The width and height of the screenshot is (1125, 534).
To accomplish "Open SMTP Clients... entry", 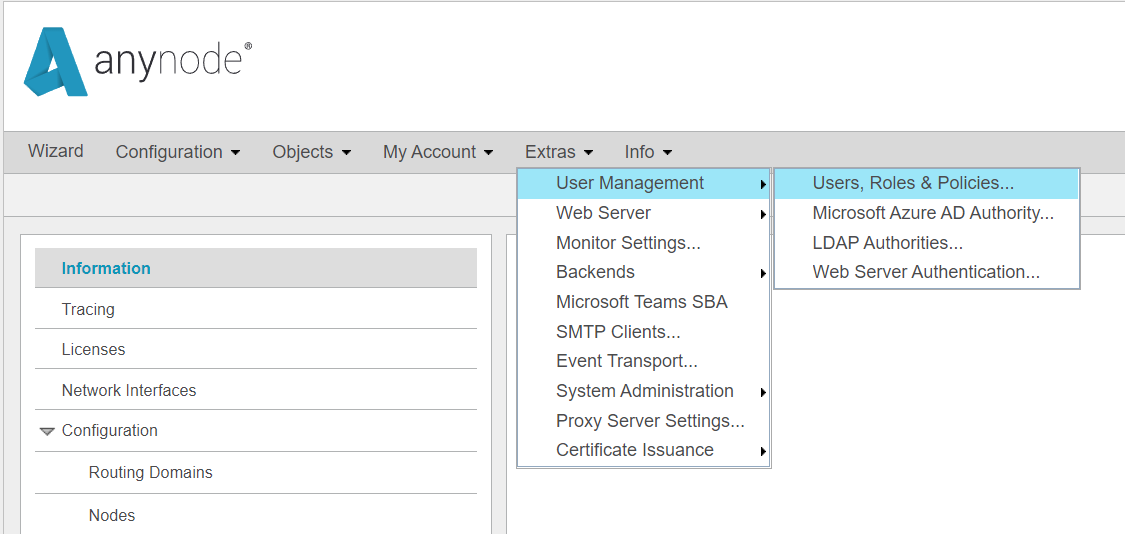I will (644, 332).
